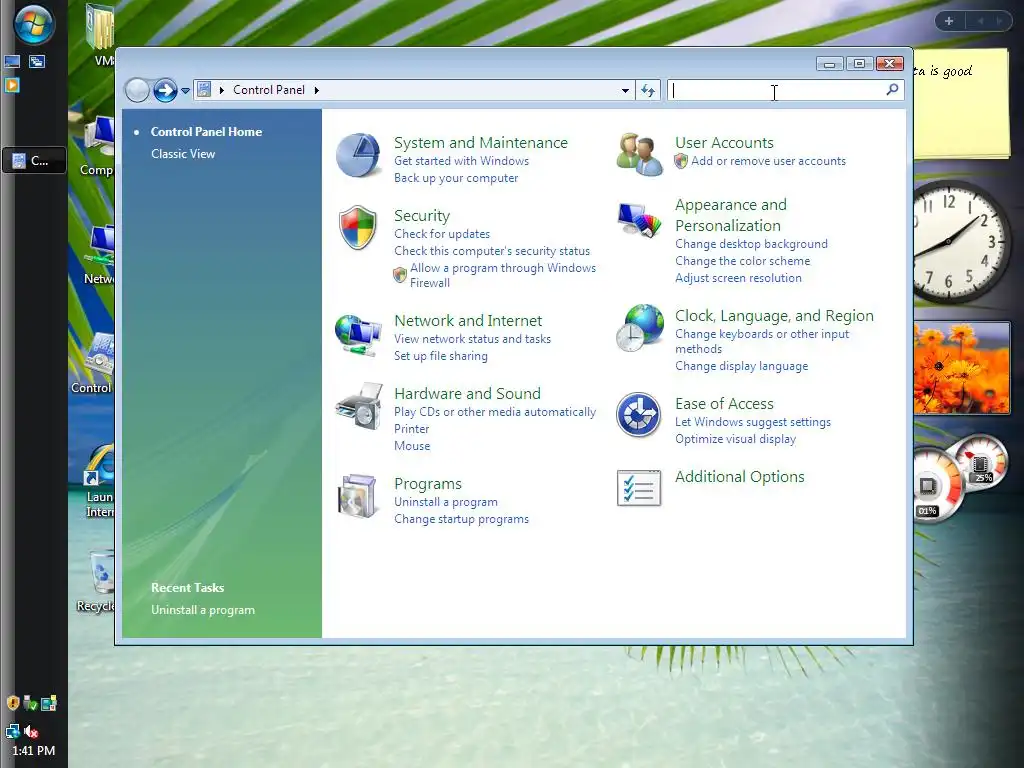Click Add or remove user accounts

[x=768, y=161]
